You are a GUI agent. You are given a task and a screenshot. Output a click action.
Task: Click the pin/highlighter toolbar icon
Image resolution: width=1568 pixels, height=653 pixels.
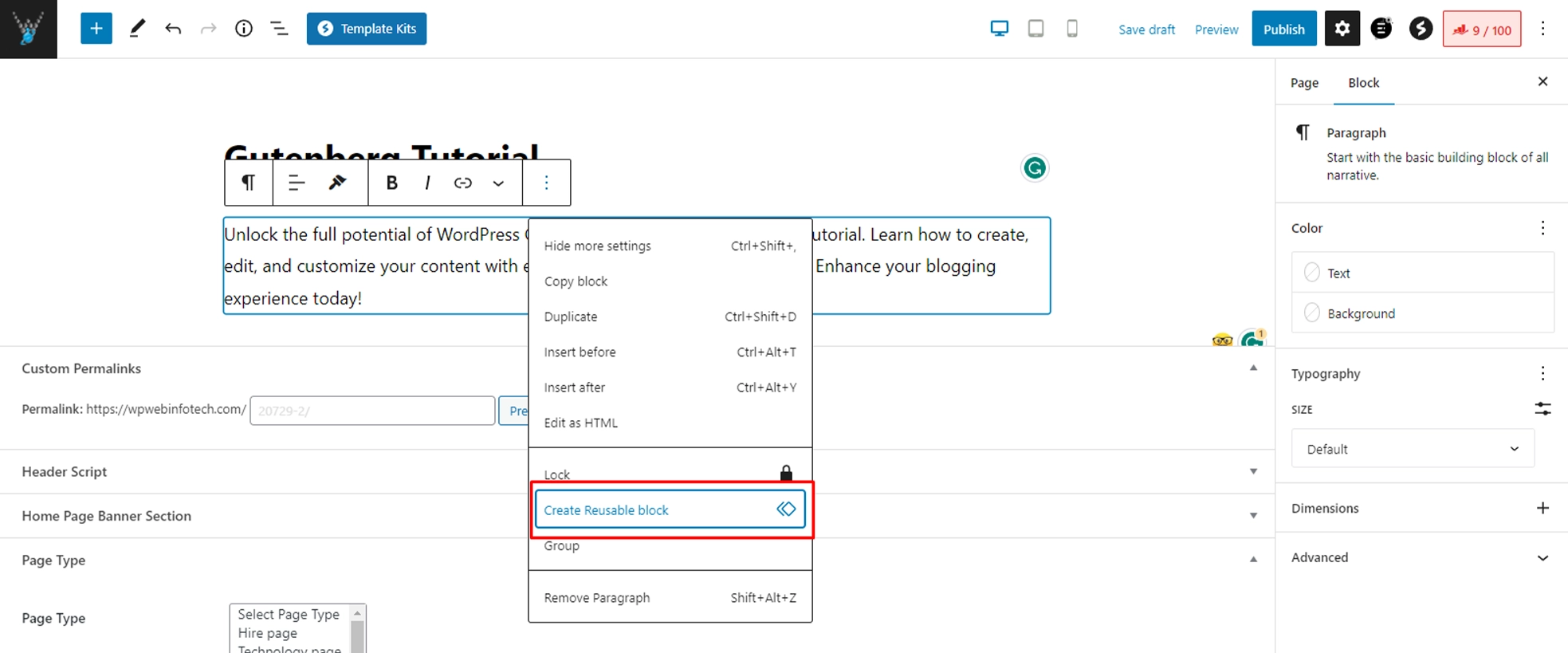pyautogui.click(x=337, y=183)
